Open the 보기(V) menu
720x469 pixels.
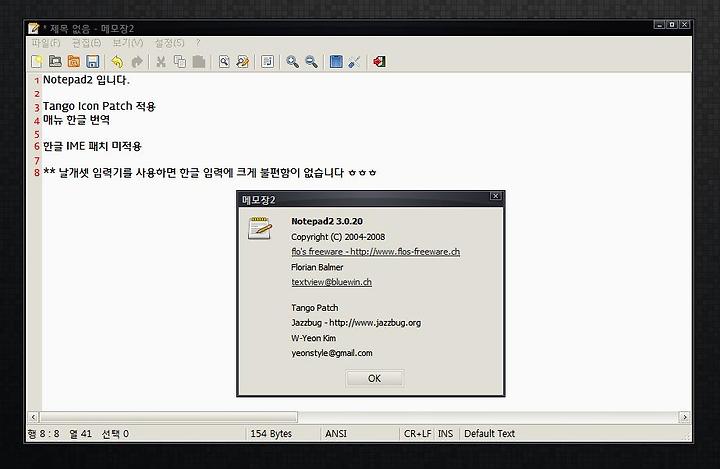(x=128, y=43)
